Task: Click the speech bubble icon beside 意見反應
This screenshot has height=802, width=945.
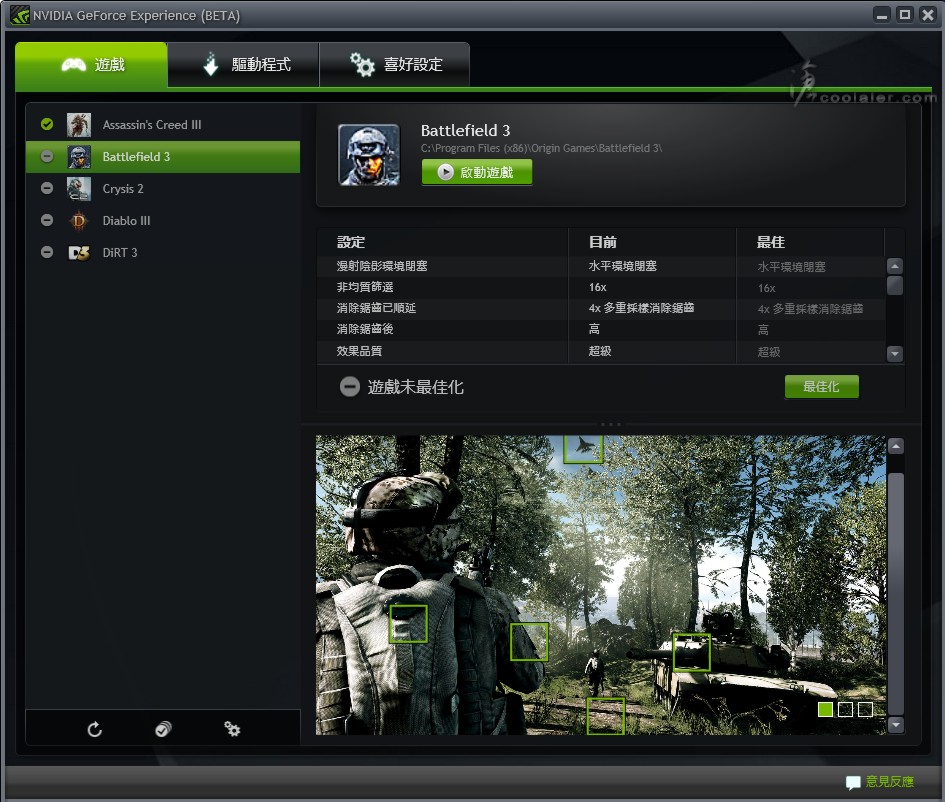Action: 853,782
